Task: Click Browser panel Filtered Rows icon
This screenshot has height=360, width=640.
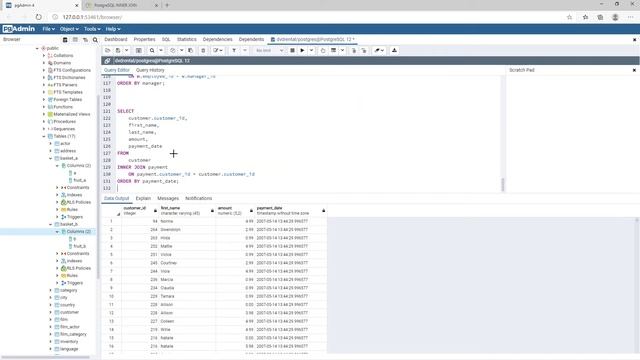Action: 85,40
